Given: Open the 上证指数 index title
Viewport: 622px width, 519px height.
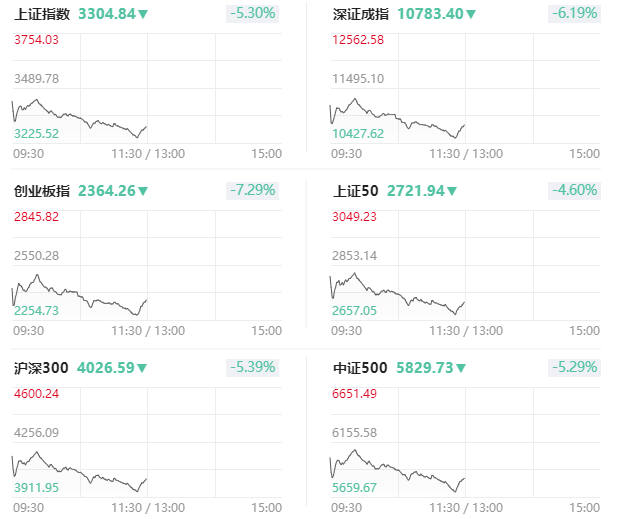Looking at the screenshot, I should (42, 14).
